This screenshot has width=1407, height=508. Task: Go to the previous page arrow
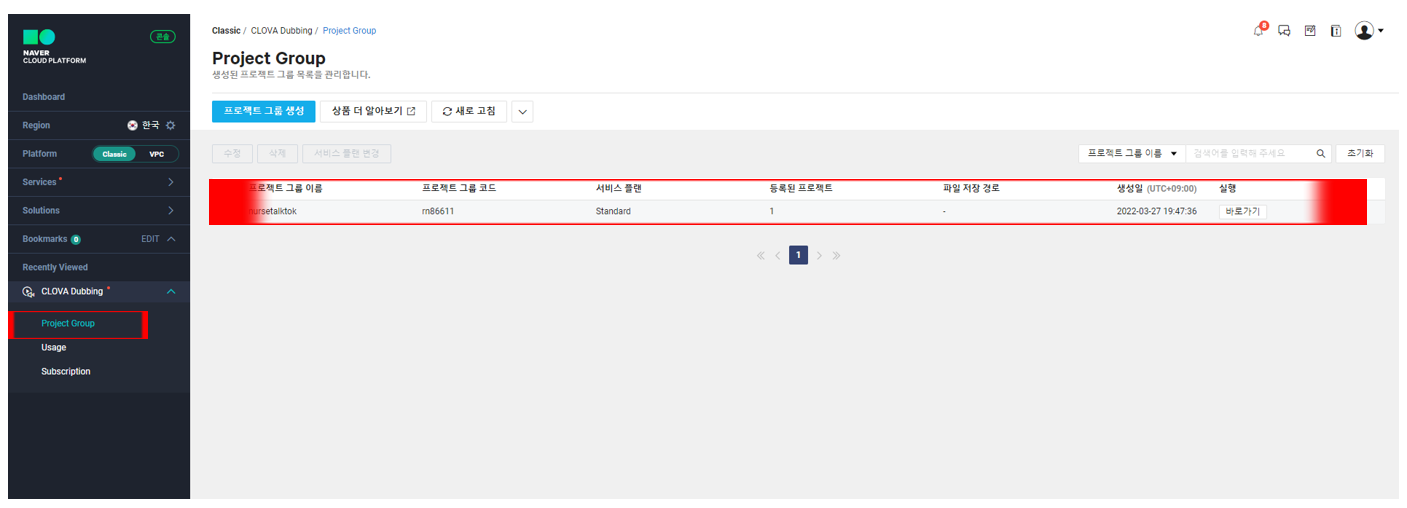coord(778,256)
